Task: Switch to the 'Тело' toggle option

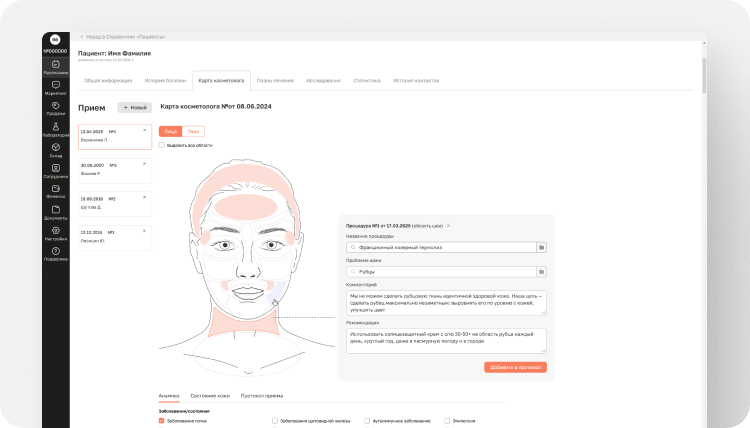Action: tap(193, 132)
